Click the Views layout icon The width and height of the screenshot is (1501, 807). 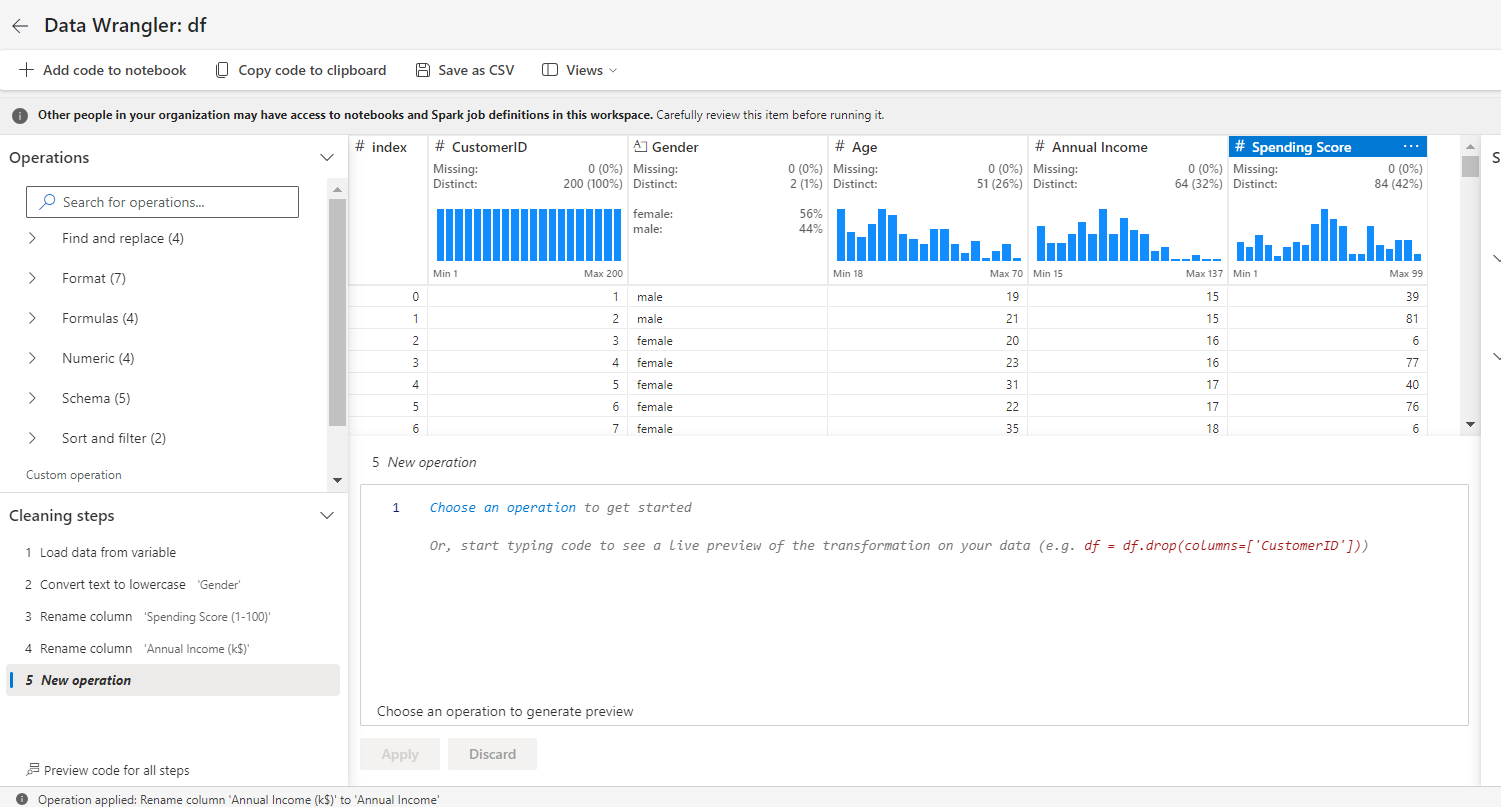coord(549,70)
